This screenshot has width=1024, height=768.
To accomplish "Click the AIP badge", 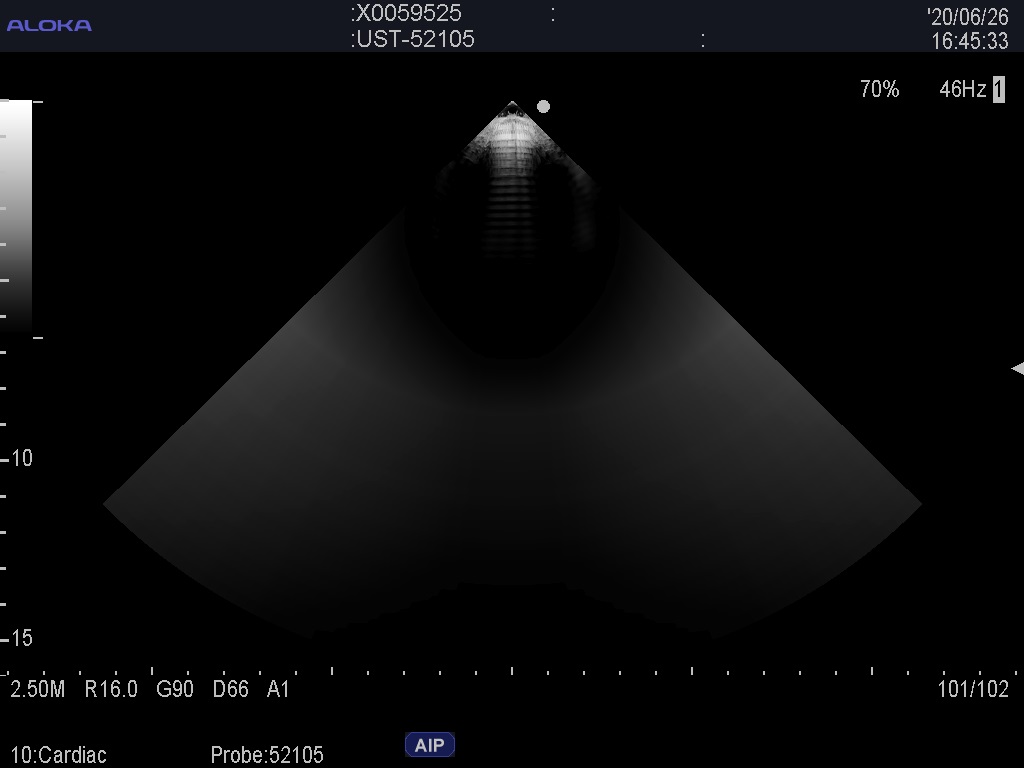I will 429,745.
